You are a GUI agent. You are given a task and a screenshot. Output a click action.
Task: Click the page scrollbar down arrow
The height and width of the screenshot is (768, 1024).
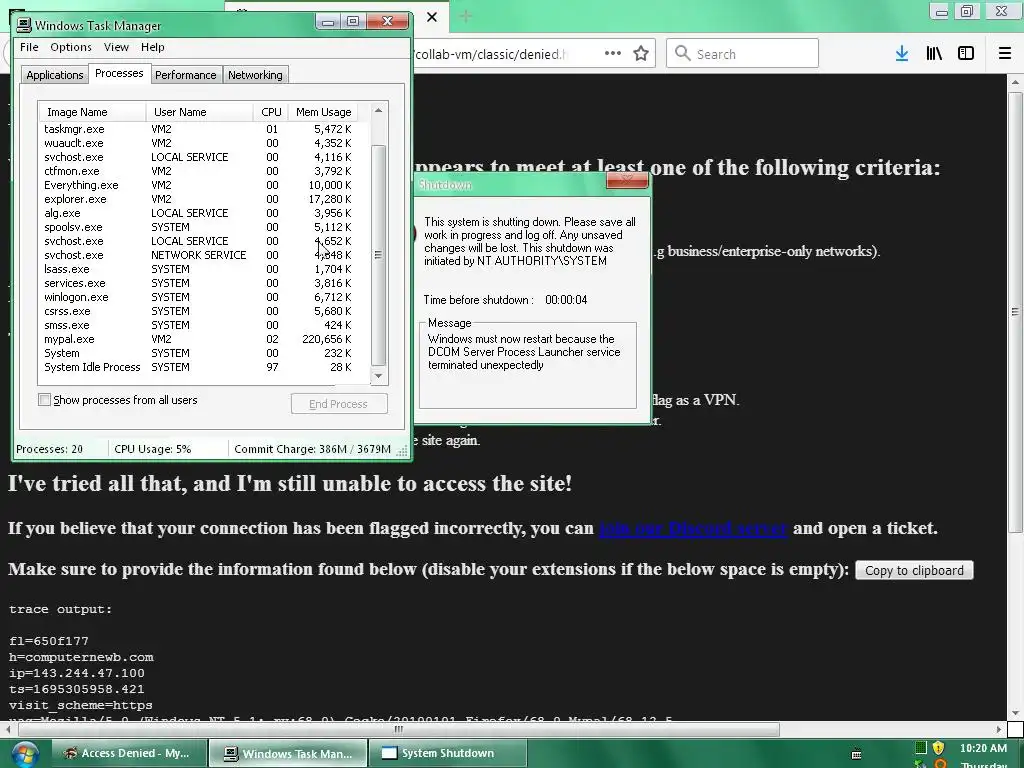(1015, 712)
